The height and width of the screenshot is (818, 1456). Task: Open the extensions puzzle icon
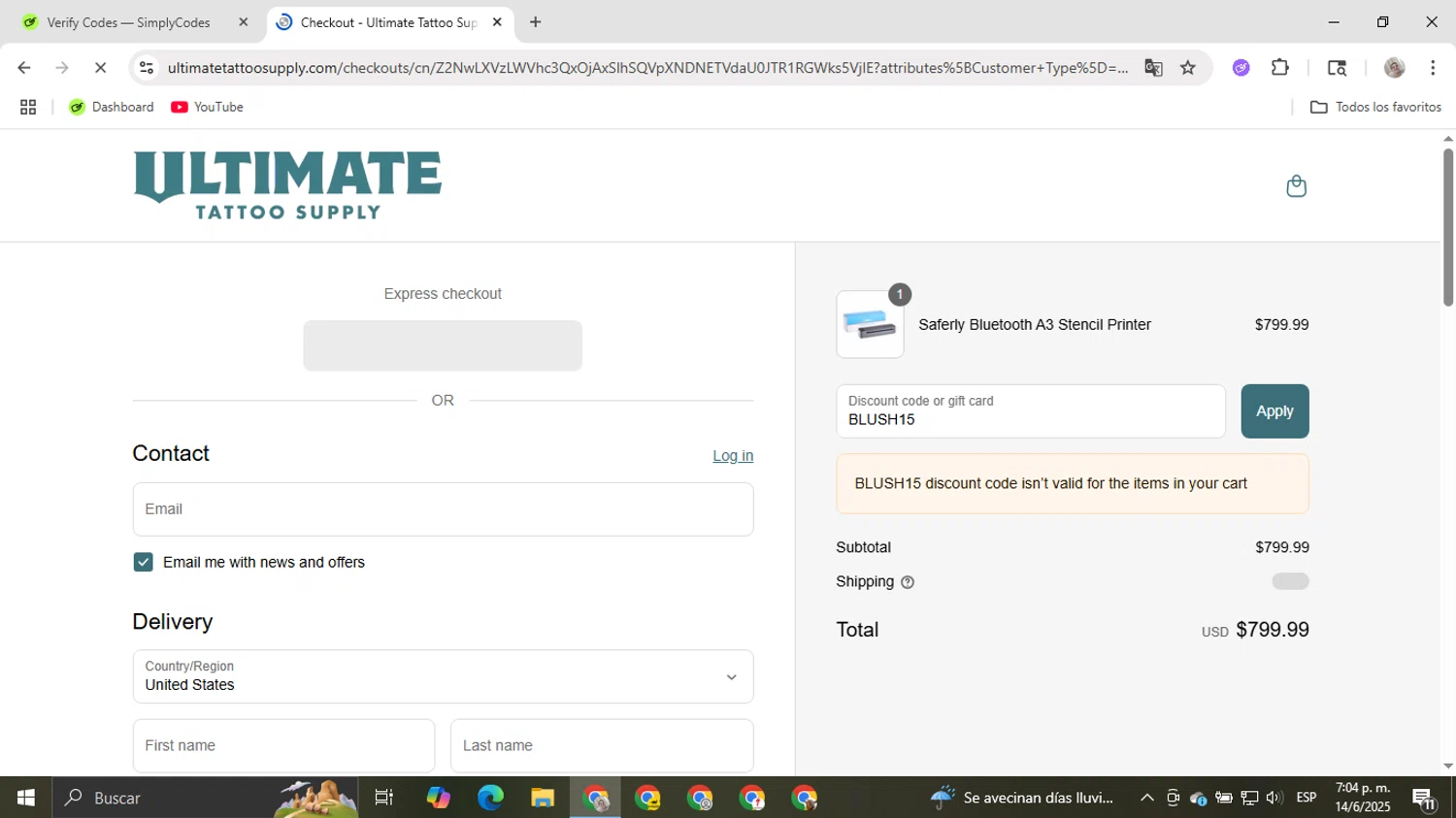(1280, 68)
